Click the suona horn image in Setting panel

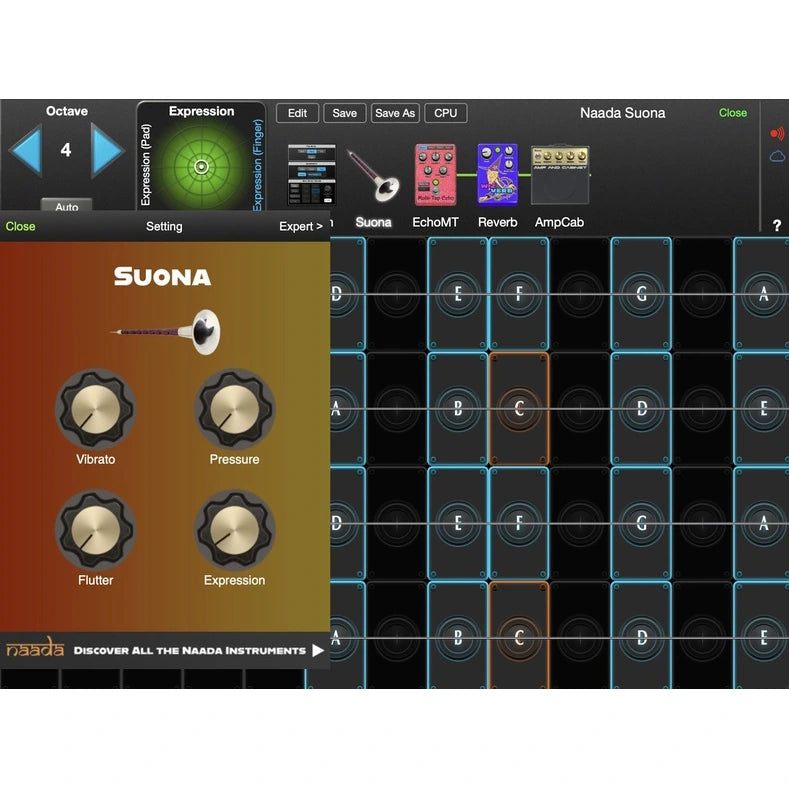point(165,332)
